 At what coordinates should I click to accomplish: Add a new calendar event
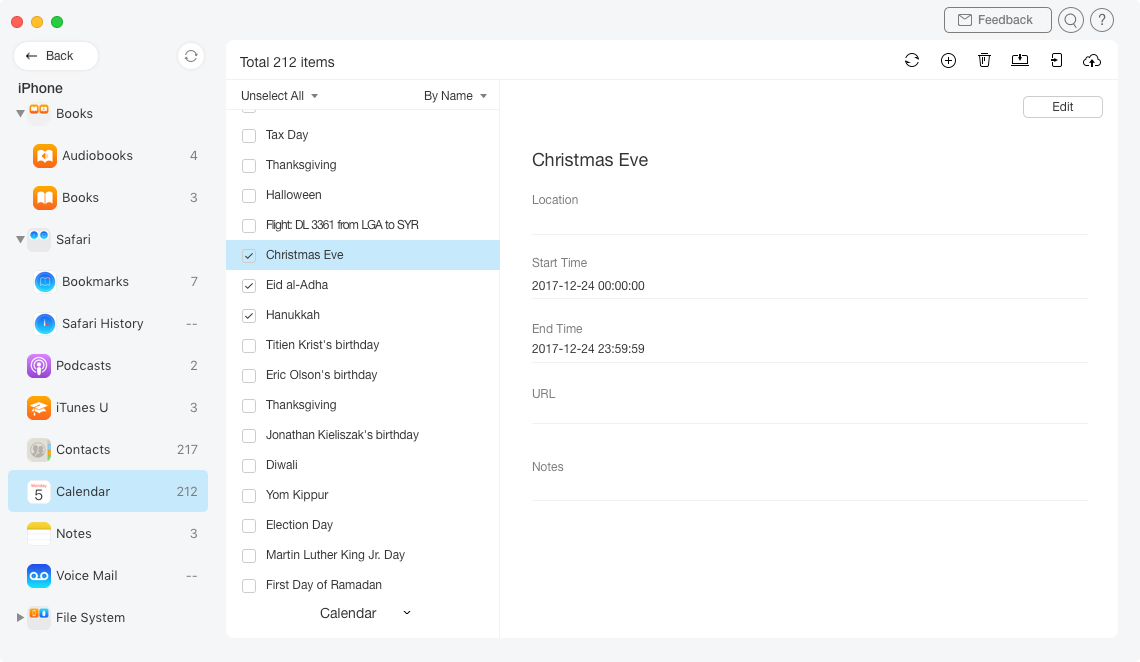948,60
